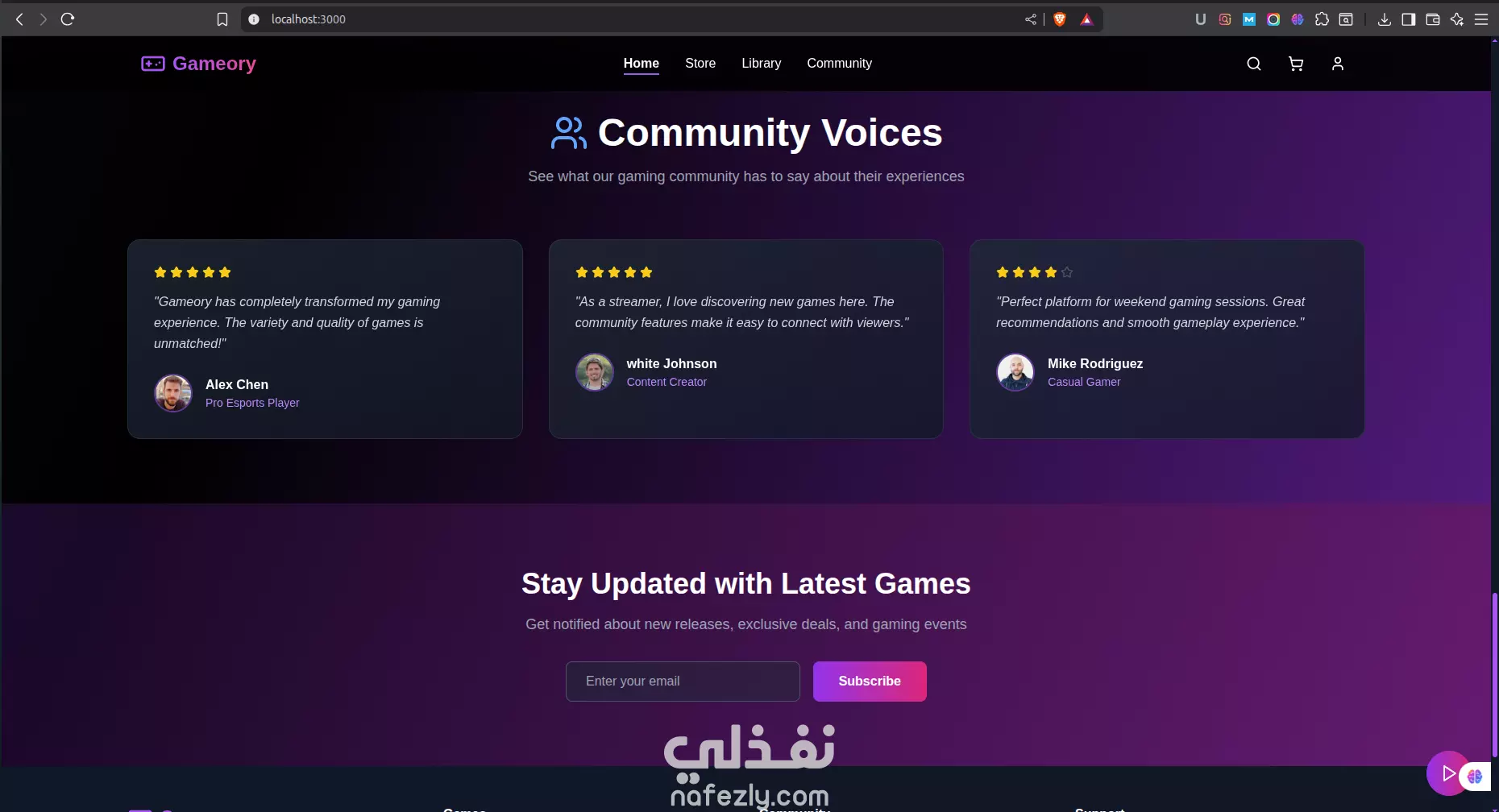Click the Gameory gamepad logo icon
Viewport: 1499px width, 812px height.
click(x=153, y=64)
